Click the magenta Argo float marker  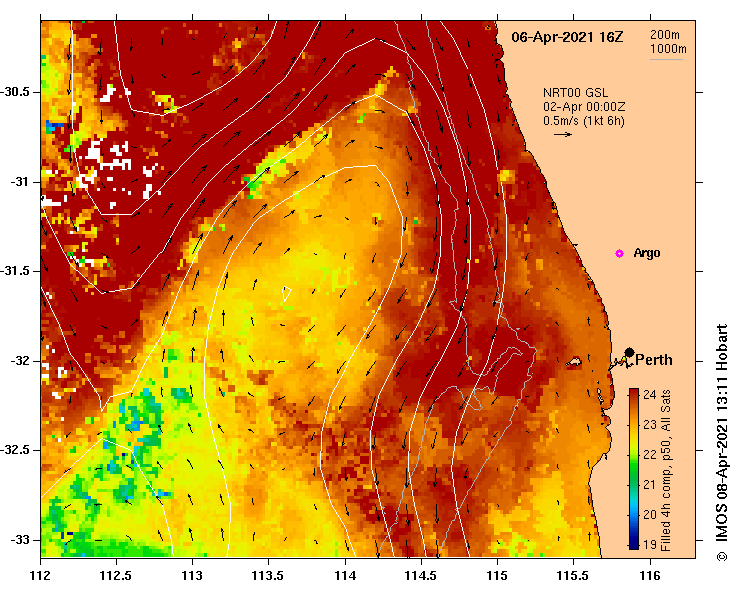(x=619, y=254)
